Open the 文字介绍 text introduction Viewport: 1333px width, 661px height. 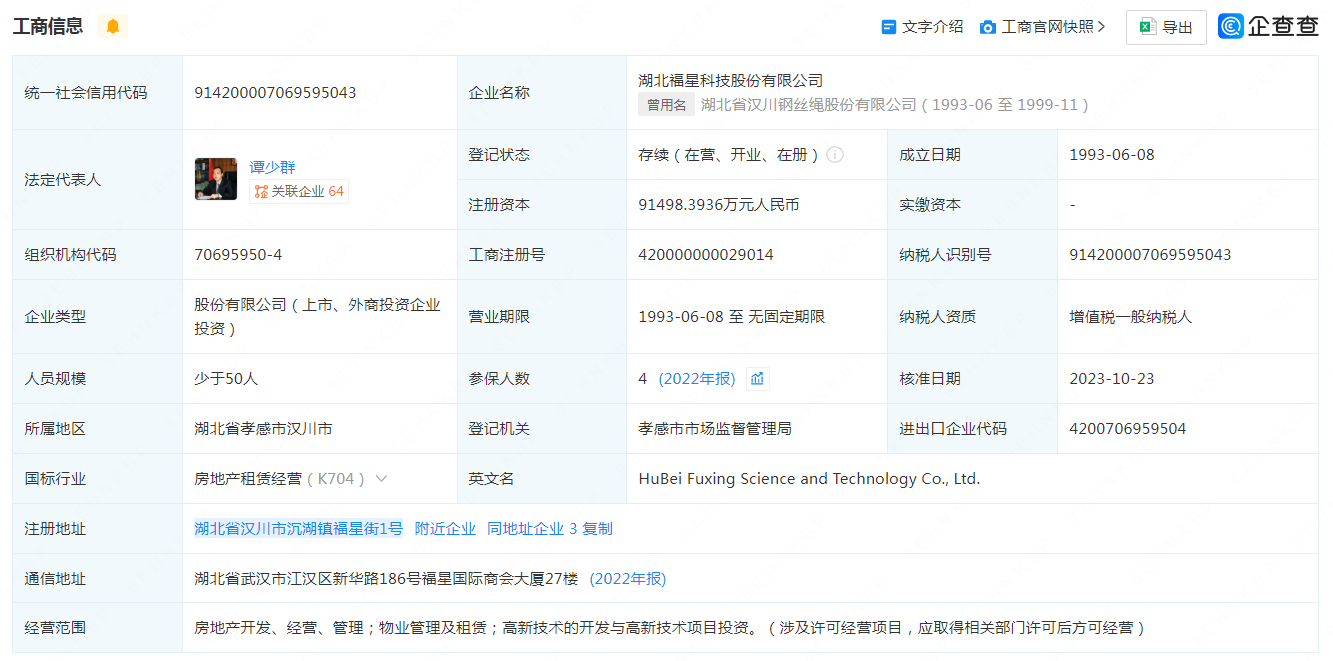pyautogui.click(x=922, y=27)
